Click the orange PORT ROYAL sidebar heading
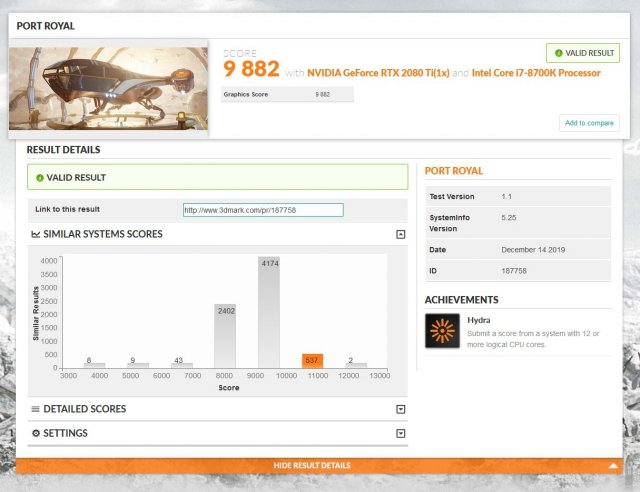Viewport: 640px width, 492px height. point(453,171)
